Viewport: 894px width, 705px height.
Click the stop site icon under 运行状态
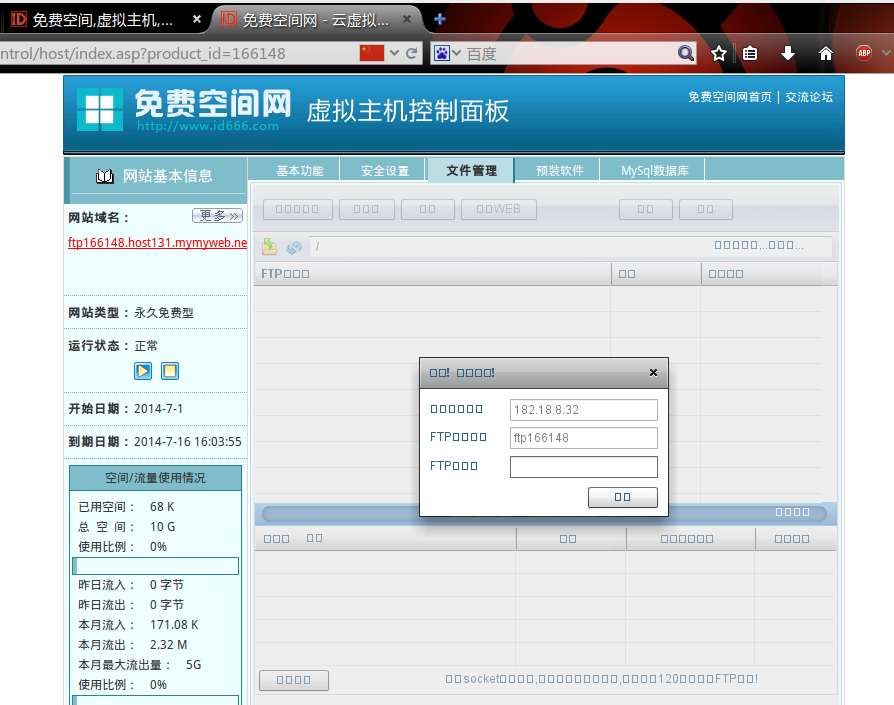tap(170, 371)
